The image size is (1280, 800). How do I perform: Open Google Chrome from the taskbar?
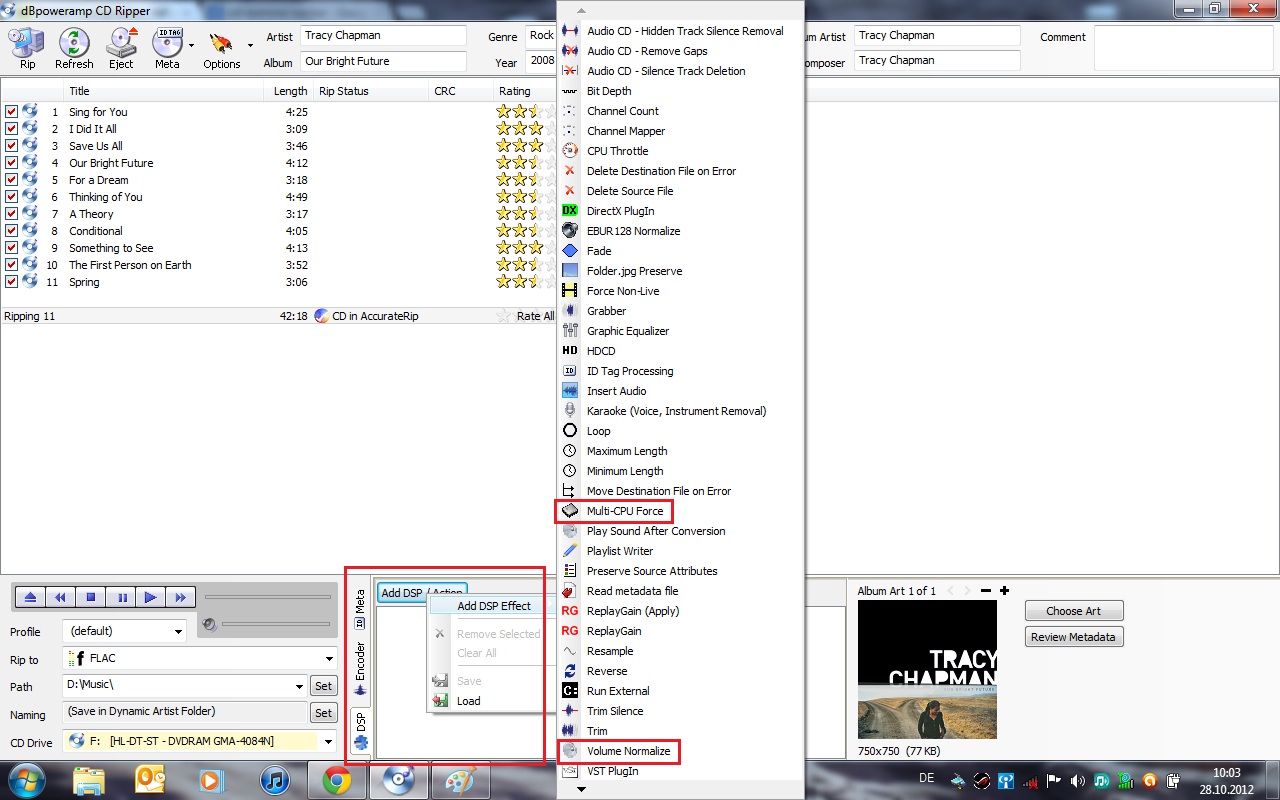[x=336, y=780]
